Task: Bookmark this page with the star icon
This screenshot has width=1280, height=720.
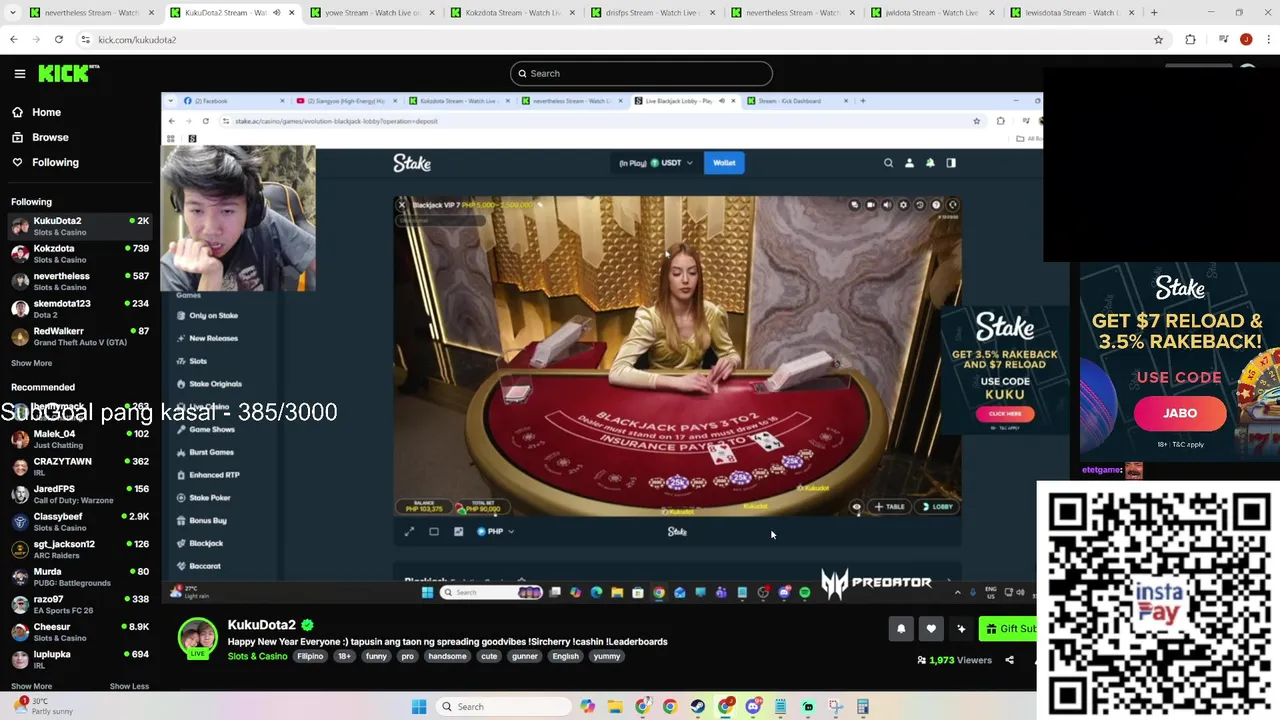Action: tap(1158, 40)
